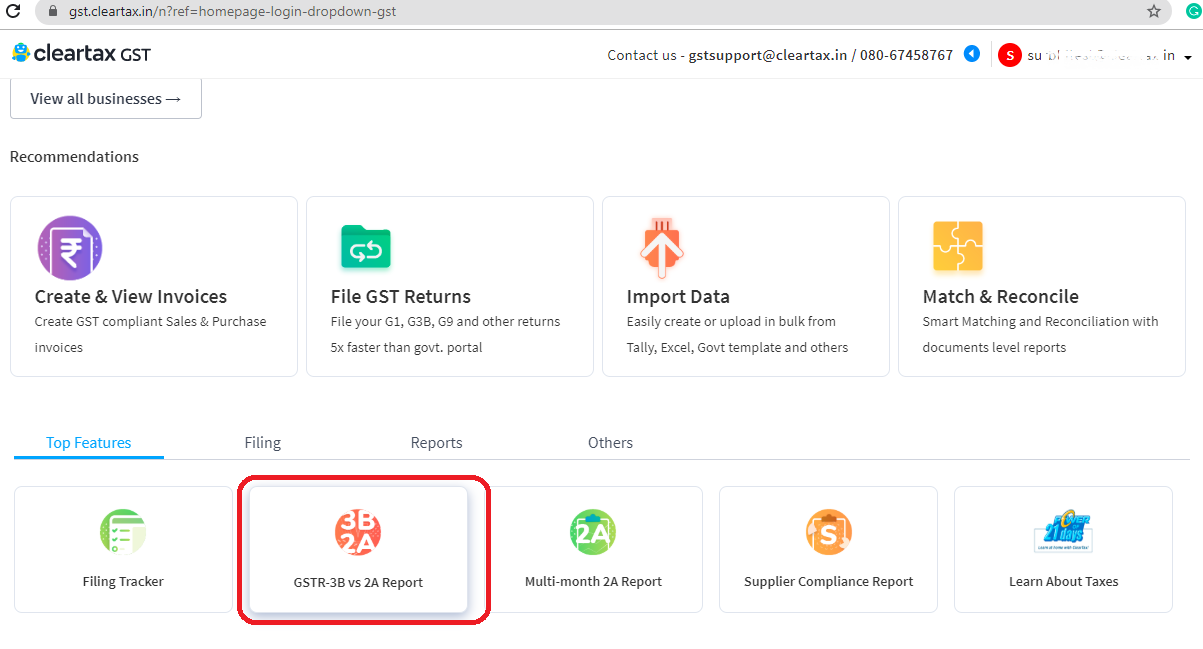The height and width of the screenshot is (649, 1203).
Task: Select the Filing Tracker checklist icon
Action: click(x=122, y=532)
